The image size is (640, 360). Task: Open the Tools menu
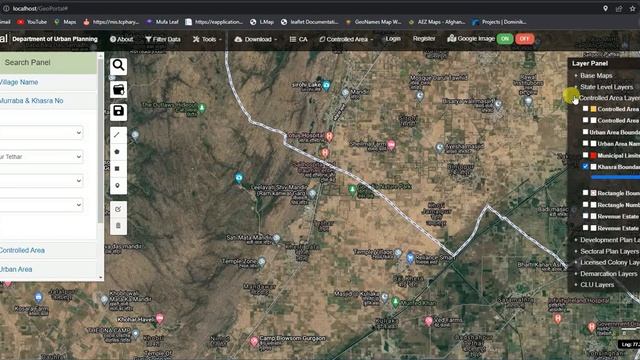pyautogui.click(x=207, y=39)
